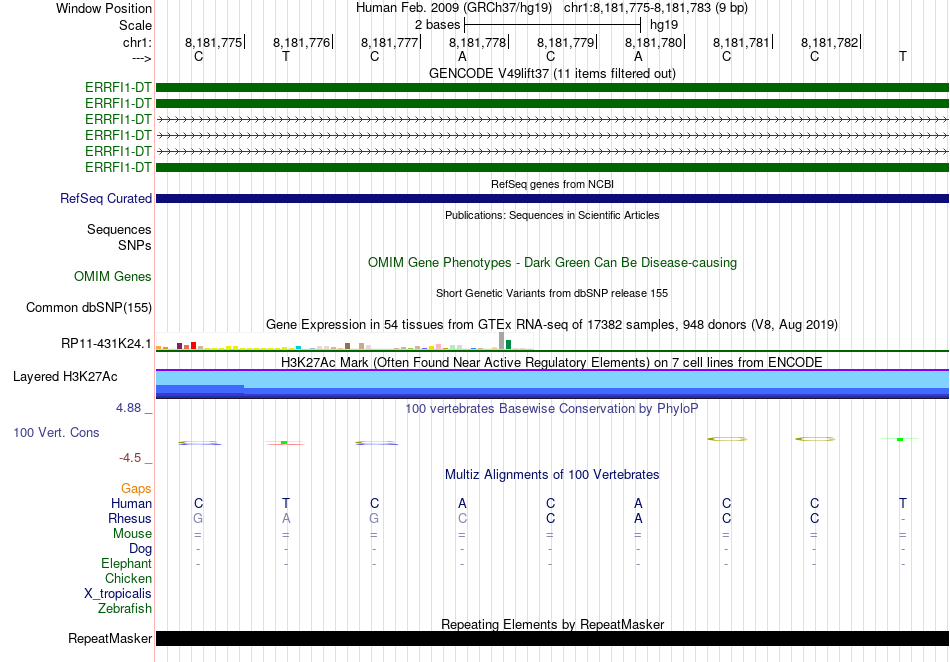Viewport: 950px width, 662px height.
Task: Click the "Human Feb. 2009 (GRCh37/hg19)" header text
Action: tap(454, 8)
